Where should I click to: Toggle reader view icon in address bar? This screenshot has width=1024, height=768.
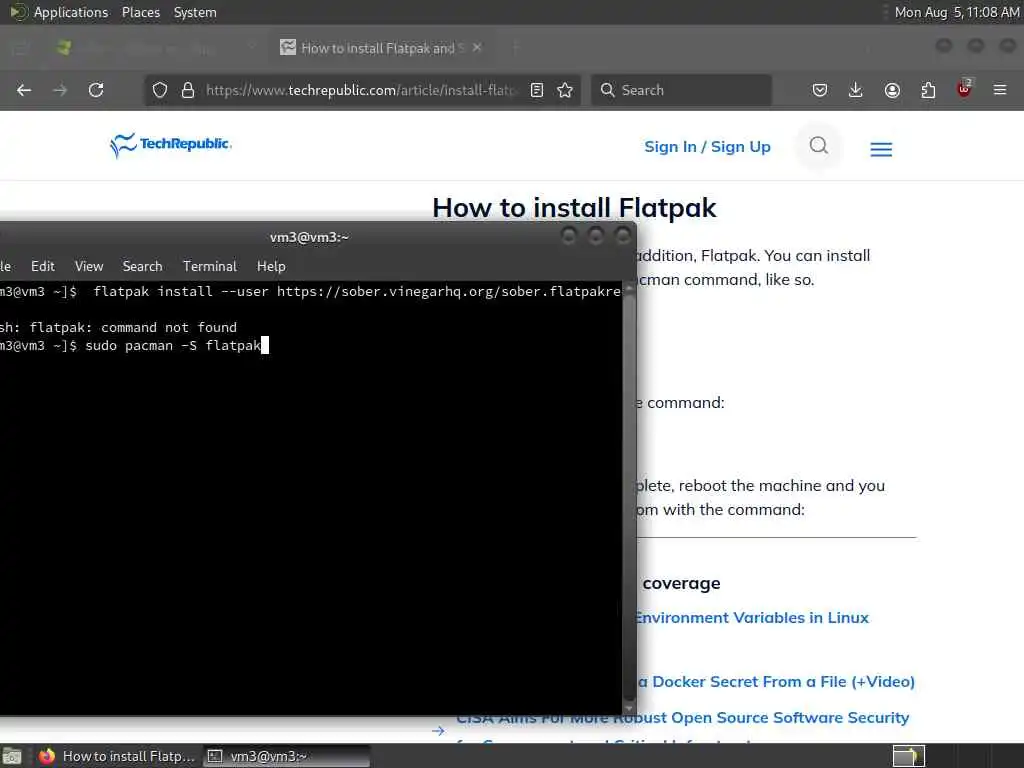[x=537, y=90]
